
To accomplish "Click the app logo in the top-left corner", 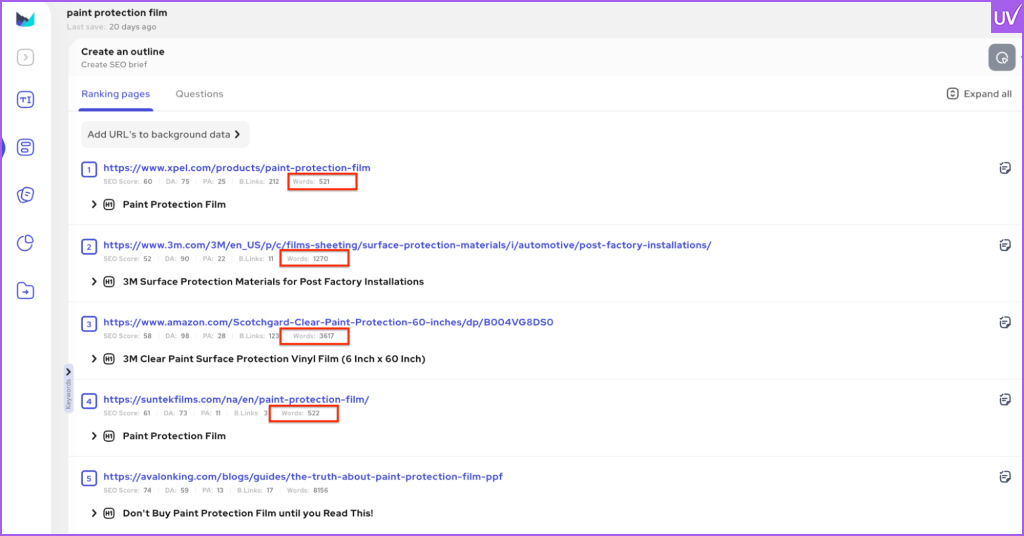I will pos(26,19).
